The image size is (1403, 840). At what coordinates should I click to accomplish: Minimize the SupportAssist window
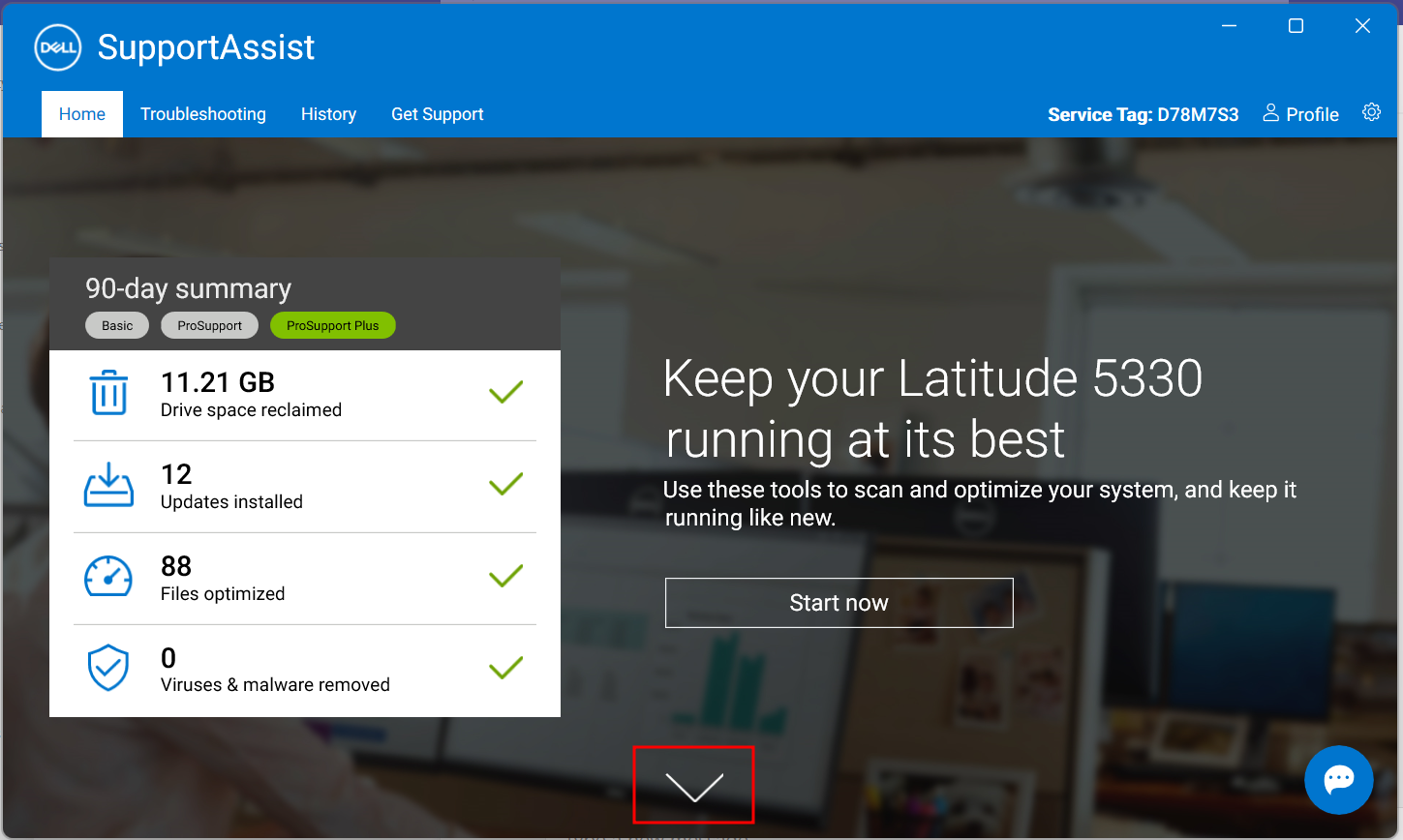pyautogui.click(x=1230, y=26)
